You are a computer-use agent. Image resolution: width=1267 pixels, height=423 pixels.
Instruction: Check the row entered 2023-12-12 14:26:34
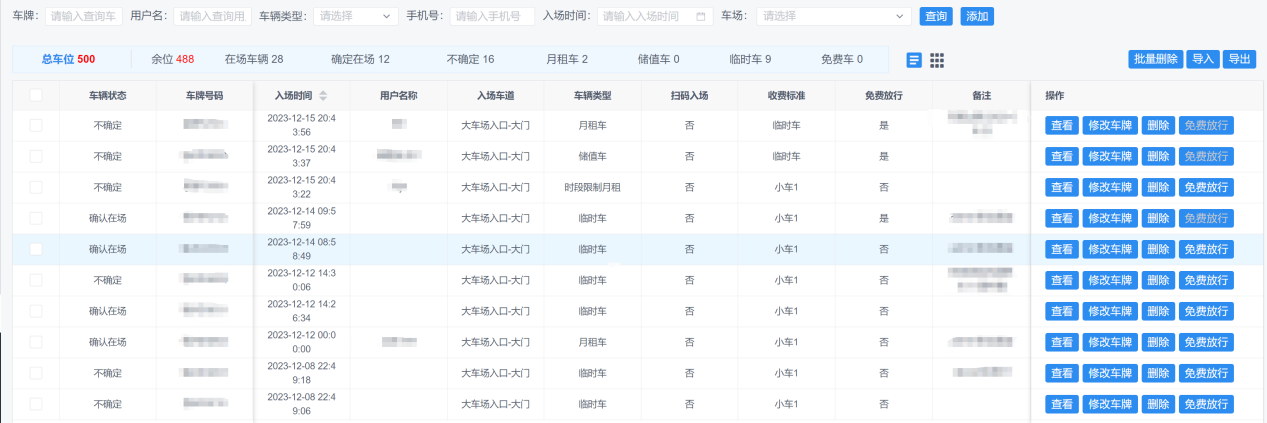click(36, 311)
